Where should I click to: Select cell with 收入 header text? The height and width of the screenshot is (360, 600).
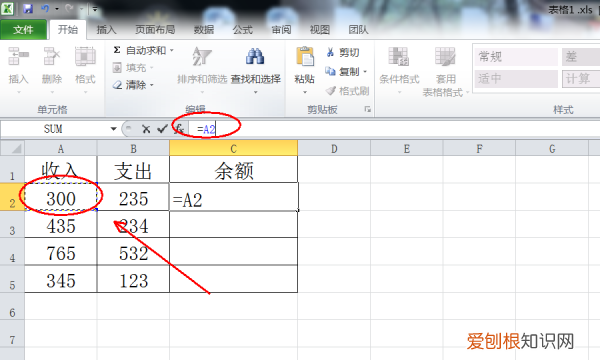(x=61, y=169)
